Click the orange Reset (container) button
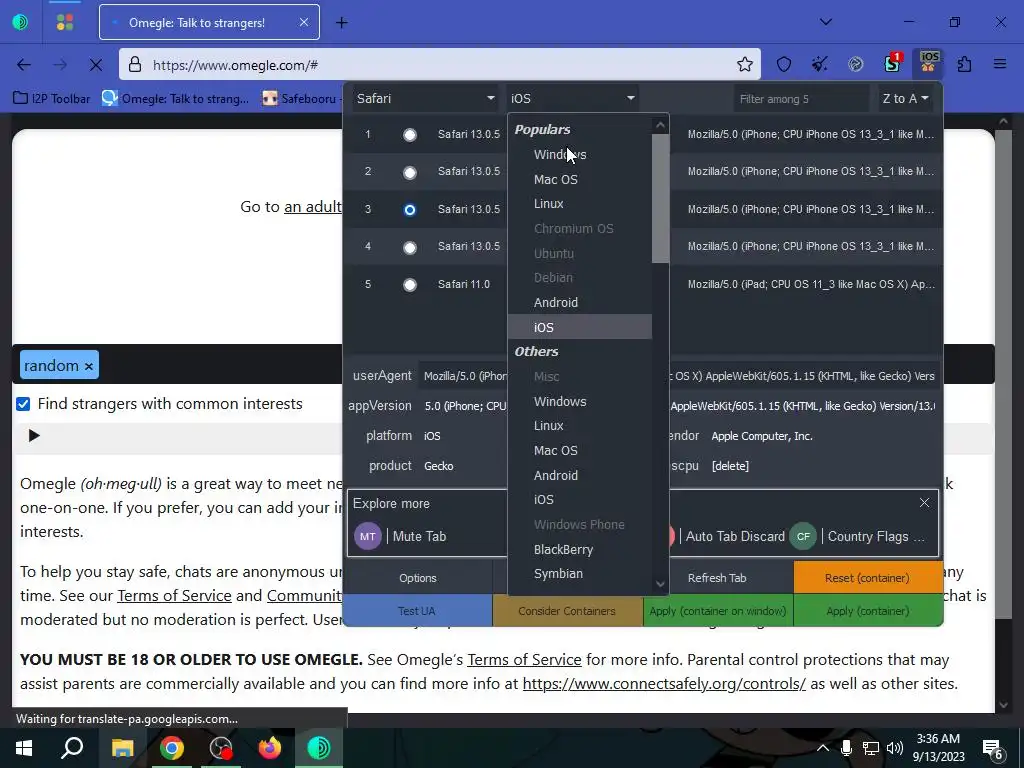The image size is (1024, 768). pyautogui.click(x=867, y=577)
